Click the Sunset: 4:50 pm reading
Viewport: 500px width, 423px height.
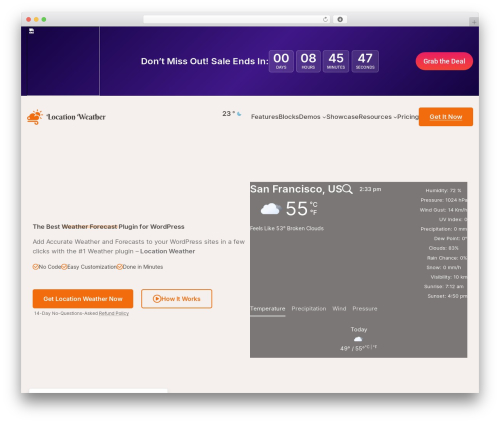447,296
